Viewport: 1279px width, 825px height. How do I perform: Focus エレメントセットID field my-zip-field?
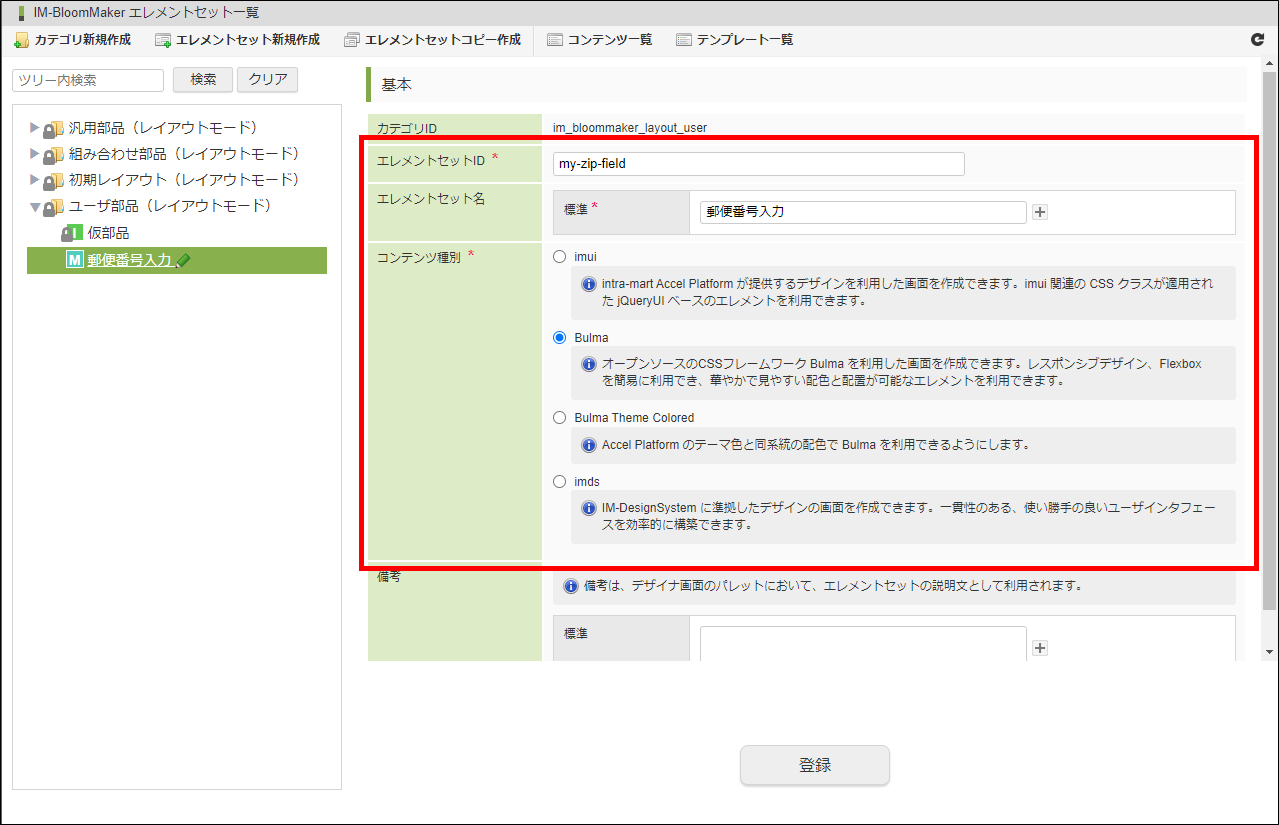[x=759, y=164]
